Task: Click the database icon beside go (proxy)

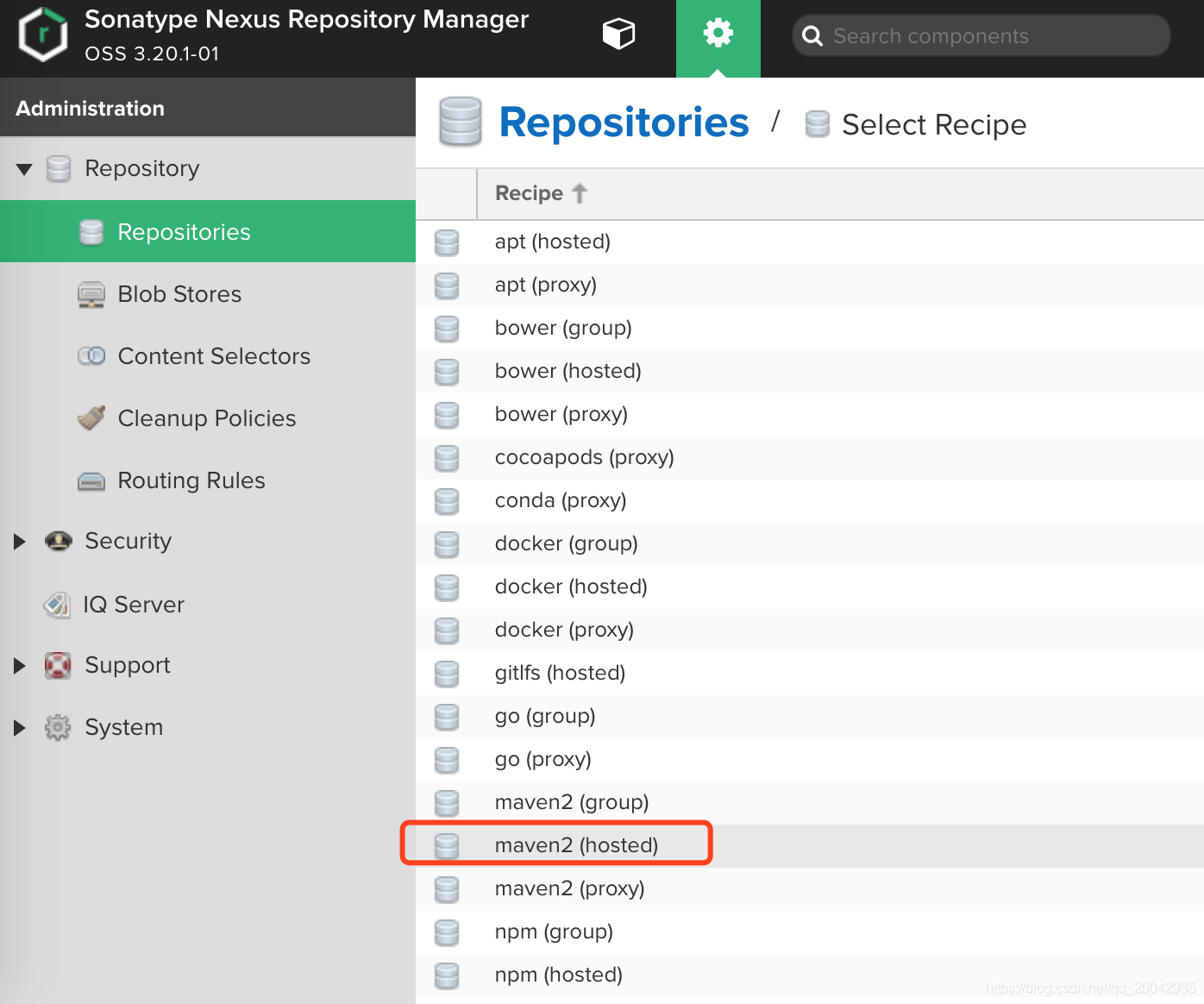Action: pyautogui.click(x=447, y=760)
